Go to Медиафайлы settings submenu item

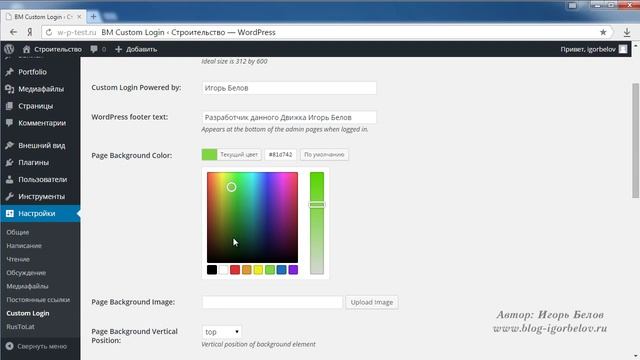tap(27, 286)
